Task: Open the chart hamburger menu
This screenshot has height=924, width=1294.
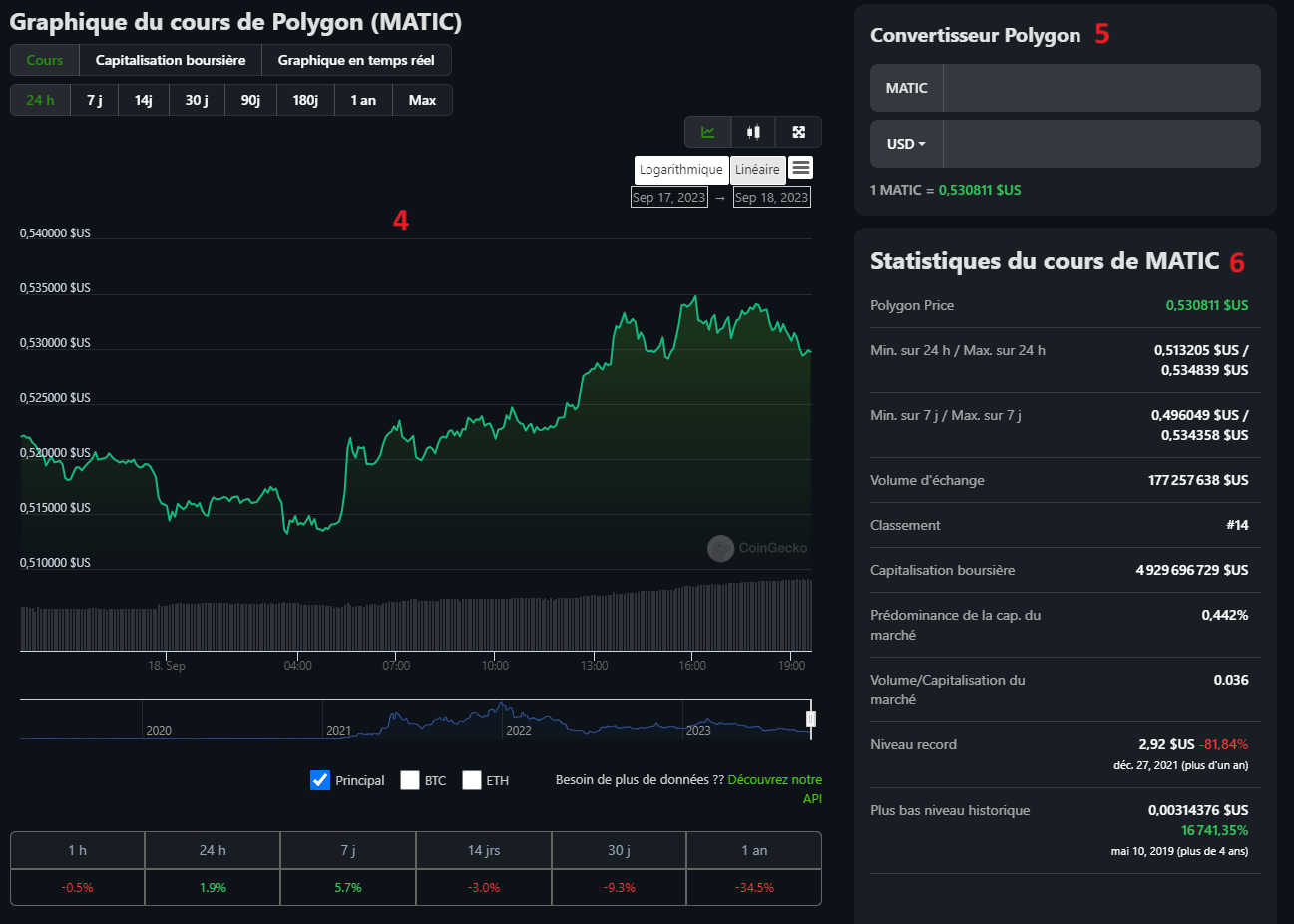Action: (800, 168)
